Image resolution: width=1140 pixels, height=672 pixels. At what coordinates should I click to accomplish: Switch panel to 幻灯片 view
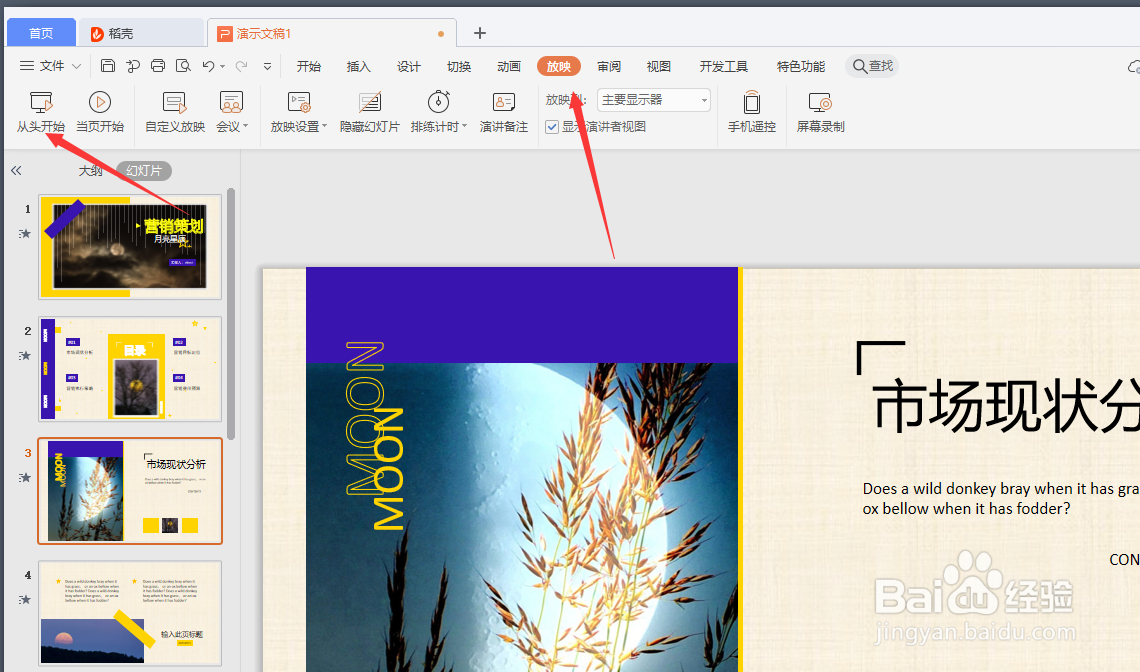click(144, 170)
